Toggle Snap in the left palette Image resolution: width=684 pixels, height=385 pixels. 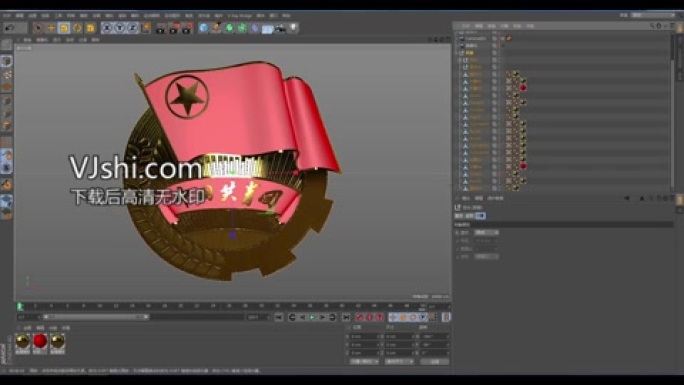(x=7, y=184)
